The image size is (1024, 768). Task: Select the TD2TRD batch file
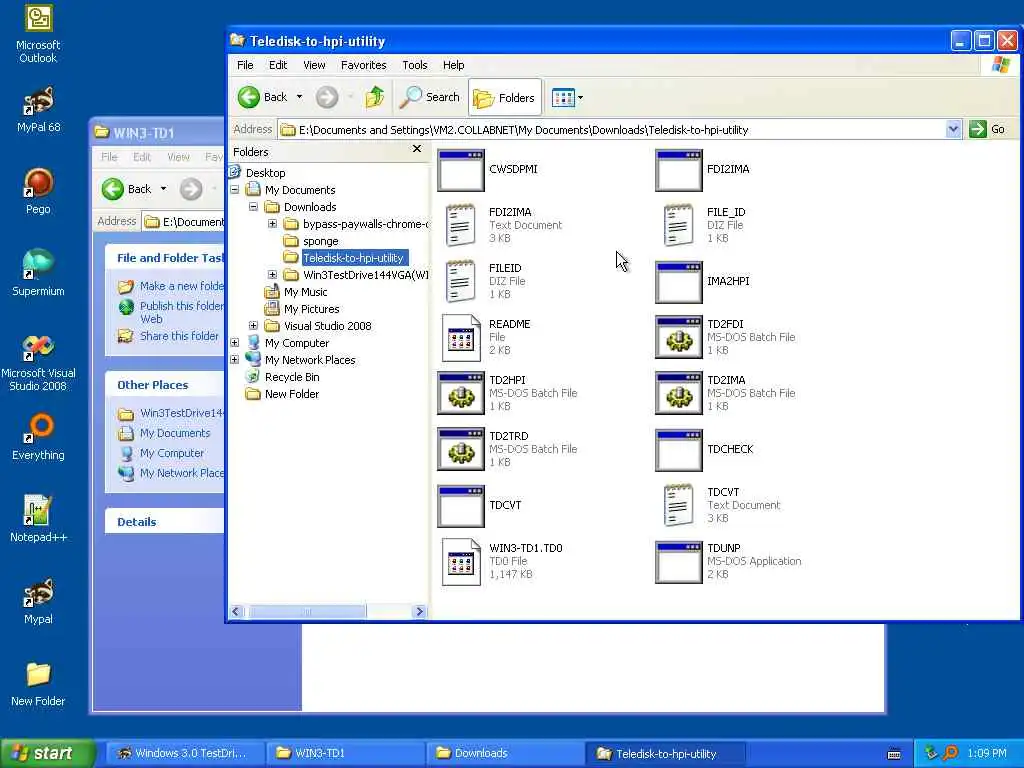pos(507,449)
